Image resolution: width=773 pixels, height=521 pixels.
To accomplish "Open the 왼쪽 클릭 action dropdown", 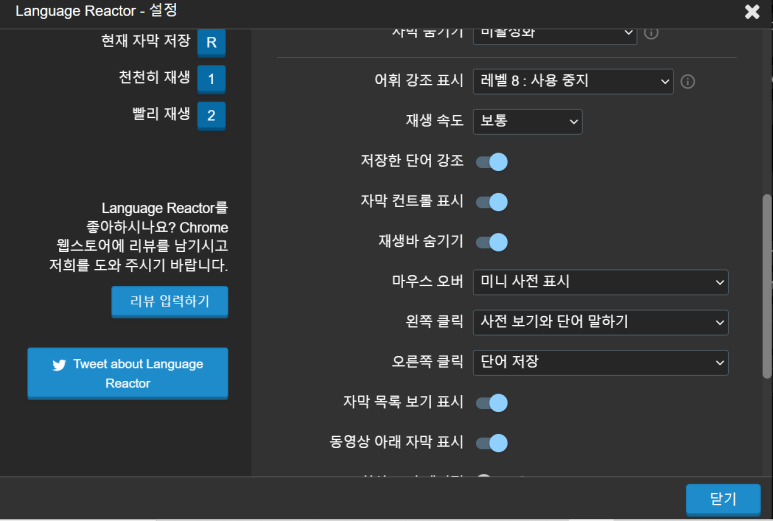I will tap(600, 322).
